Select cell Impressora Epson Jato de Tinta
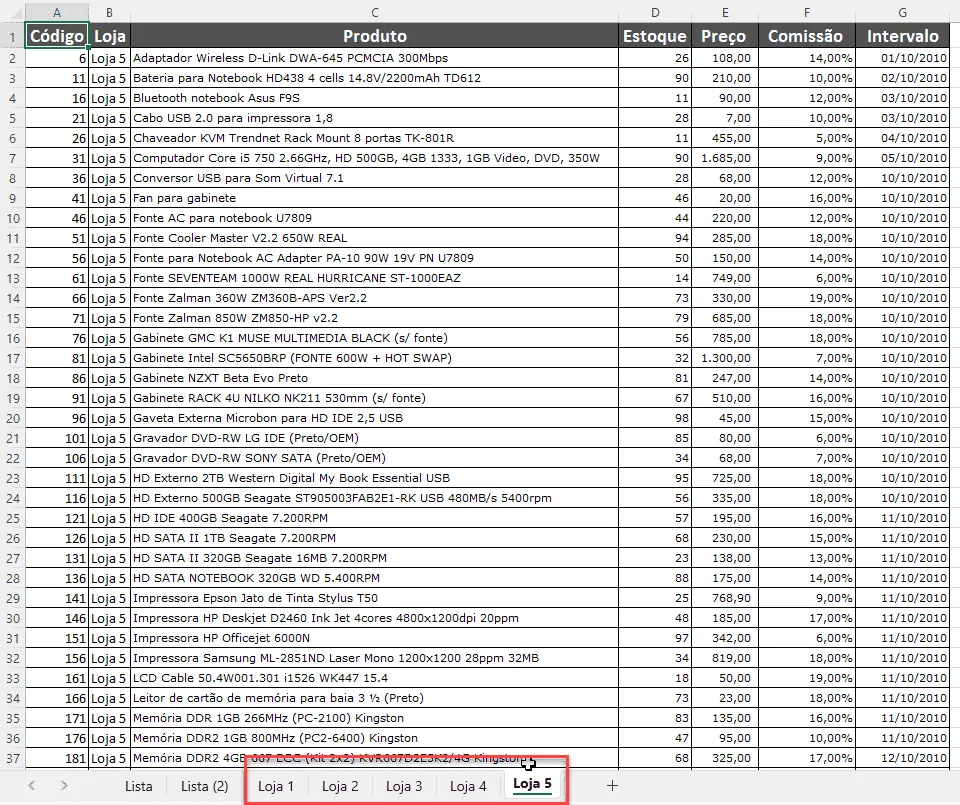The height and width of the screenshot is (805, 960). click(x=375, y=598)
